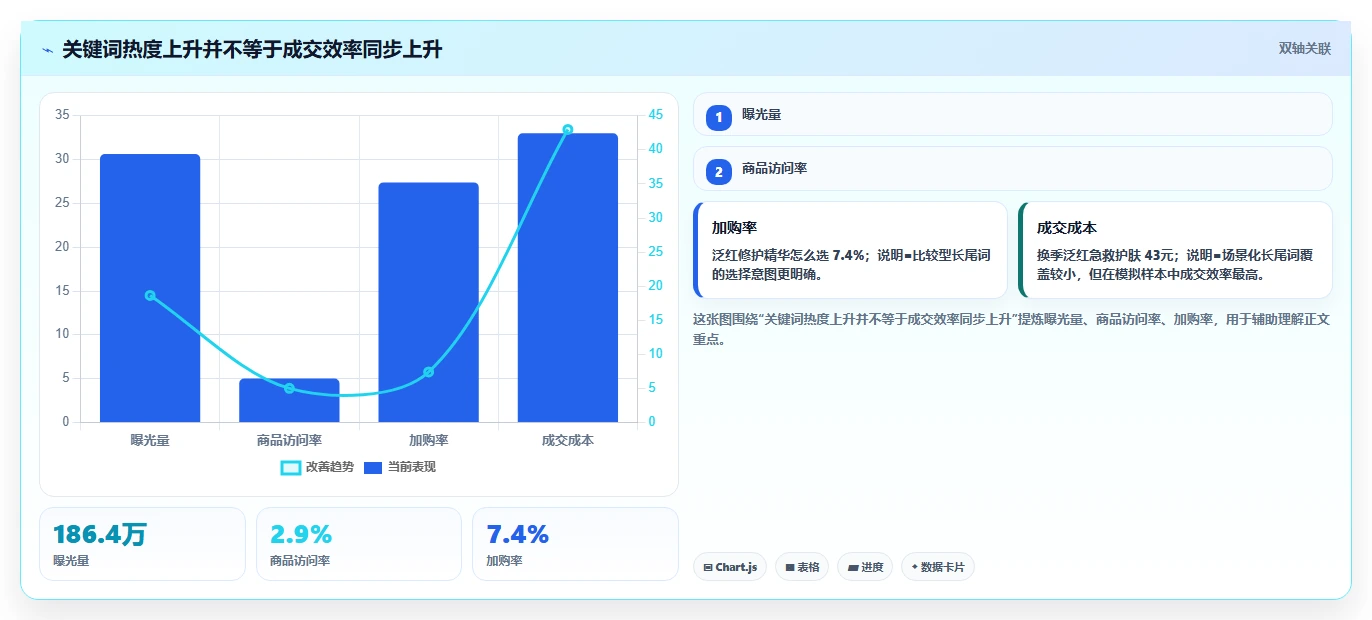Viewport: 1372px width, 620px height.
Task: Open the 7.4% 加购率 stat card
Action: (x=575, y=544)
